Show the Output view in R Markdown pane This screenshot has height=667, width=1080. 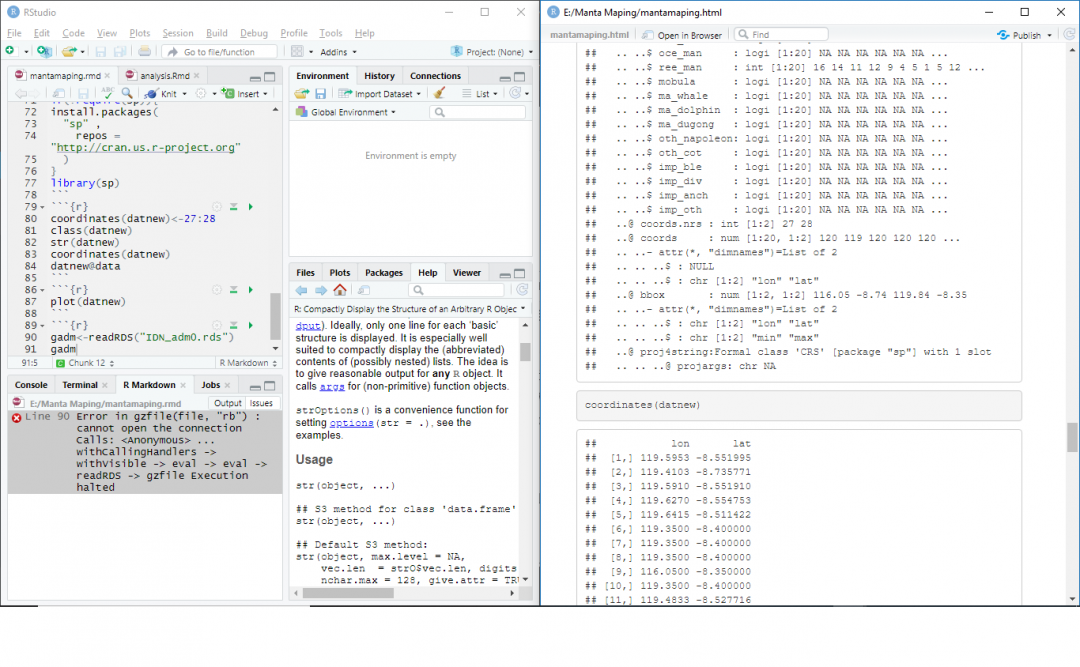point(227,403)
